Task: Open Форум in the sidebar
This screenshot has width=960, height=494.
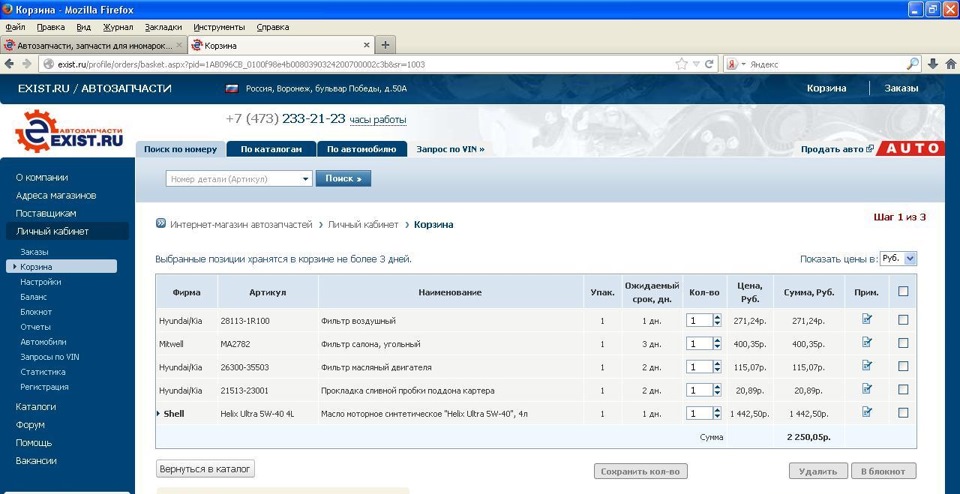Action: click(x=30, y=425)
